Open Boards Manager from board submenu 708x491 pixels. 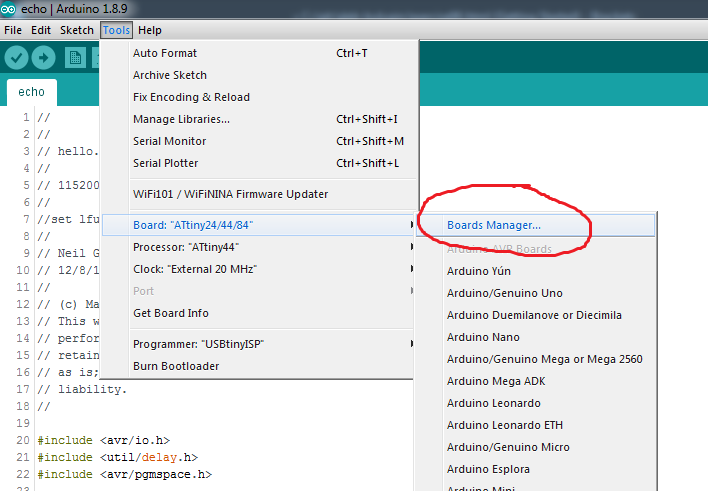536,225
